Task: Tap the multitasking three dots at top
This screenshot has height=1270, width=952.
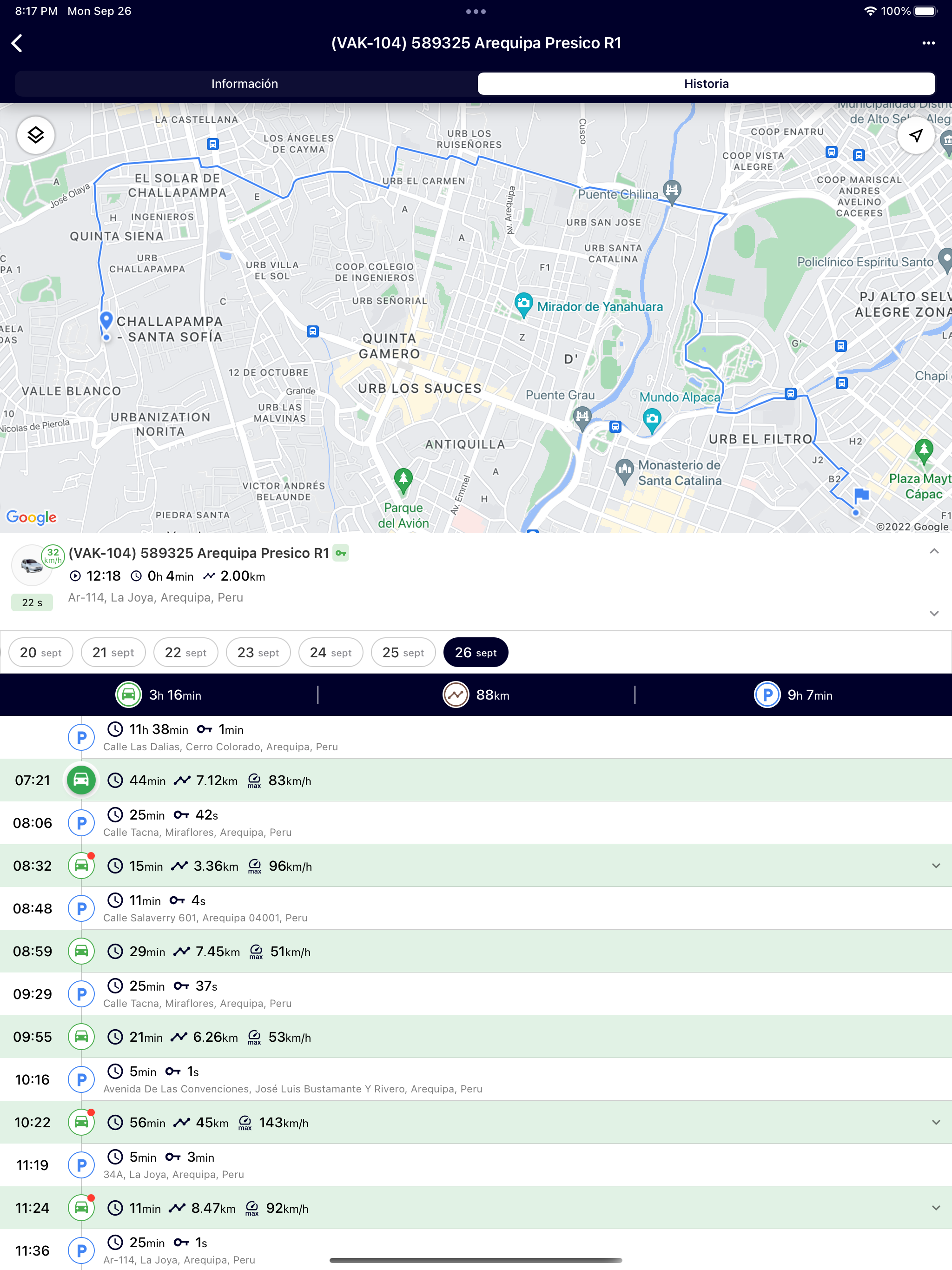Action: point(476,12)
